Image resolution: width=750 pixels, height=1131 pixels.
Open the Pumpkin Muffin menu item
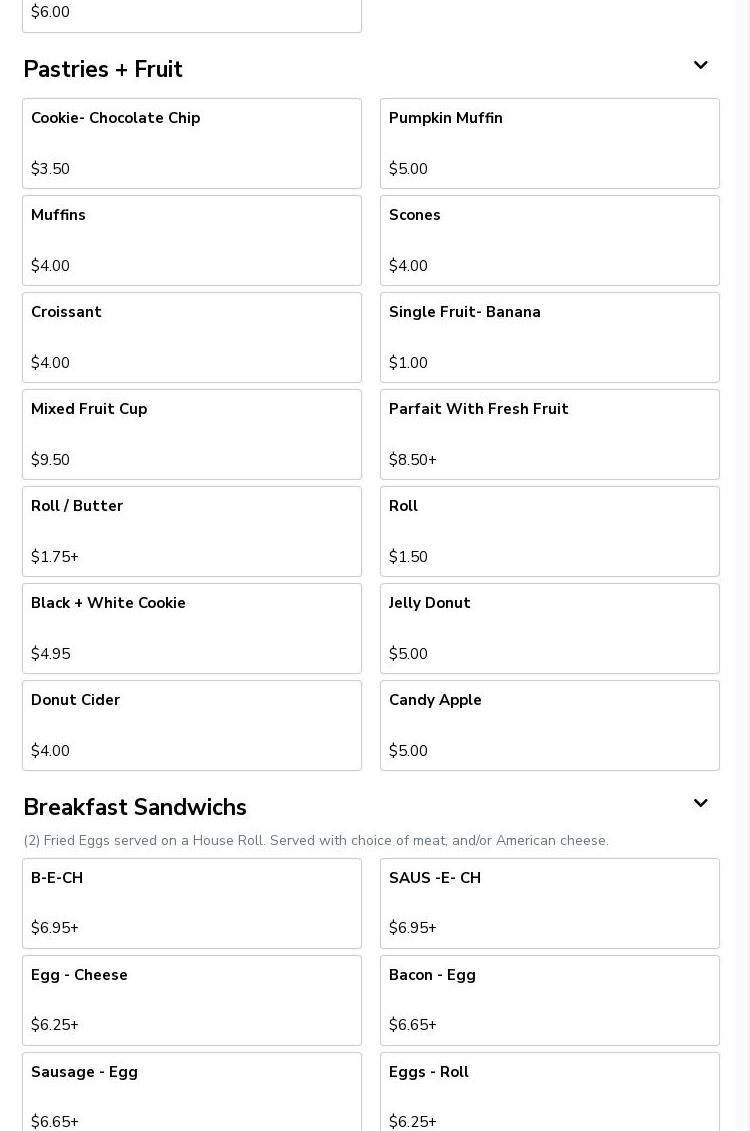[550, 143]
